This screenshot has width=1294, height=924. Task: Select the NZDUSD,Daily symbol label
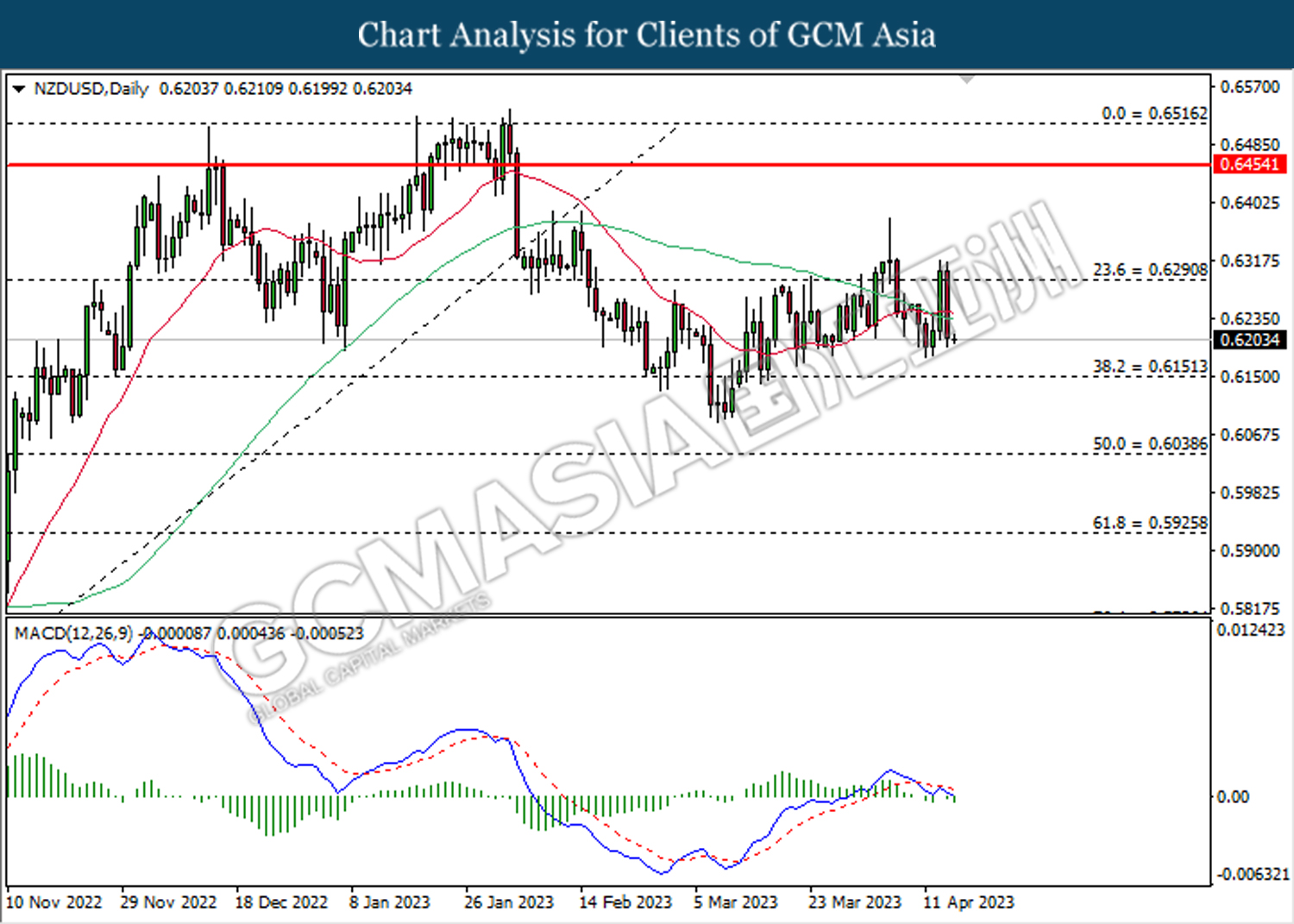click(91, 89)
